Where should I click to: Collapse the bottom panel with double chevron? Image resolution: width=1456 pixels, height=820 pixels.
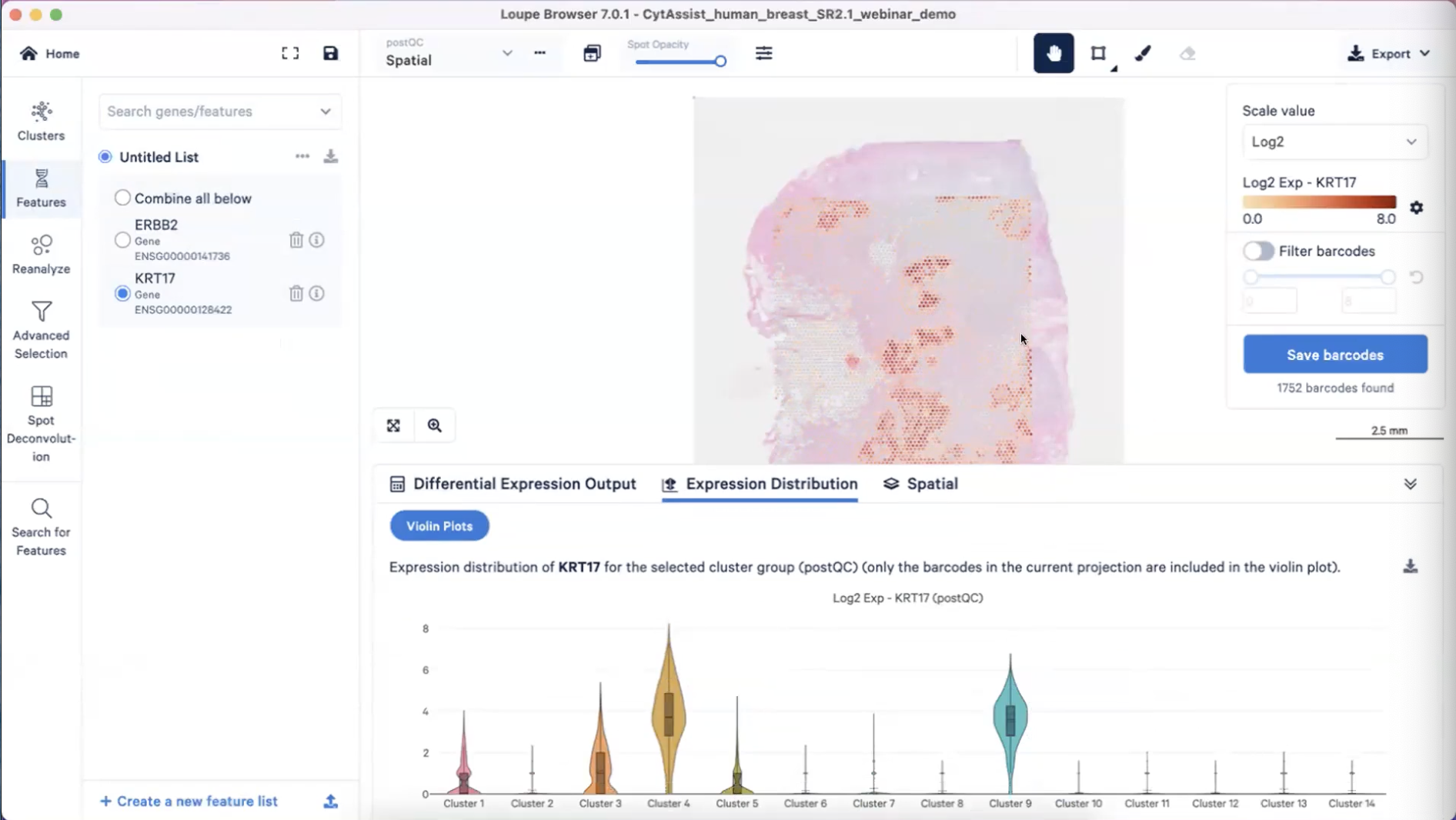click(x=1410, y=484)
